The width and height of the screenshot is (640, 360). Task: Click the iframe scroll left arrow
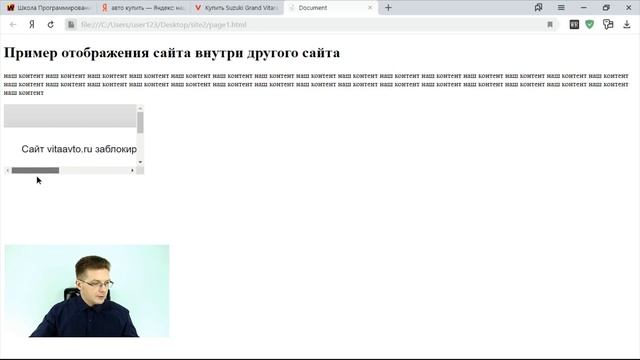[x=7, y=170]
